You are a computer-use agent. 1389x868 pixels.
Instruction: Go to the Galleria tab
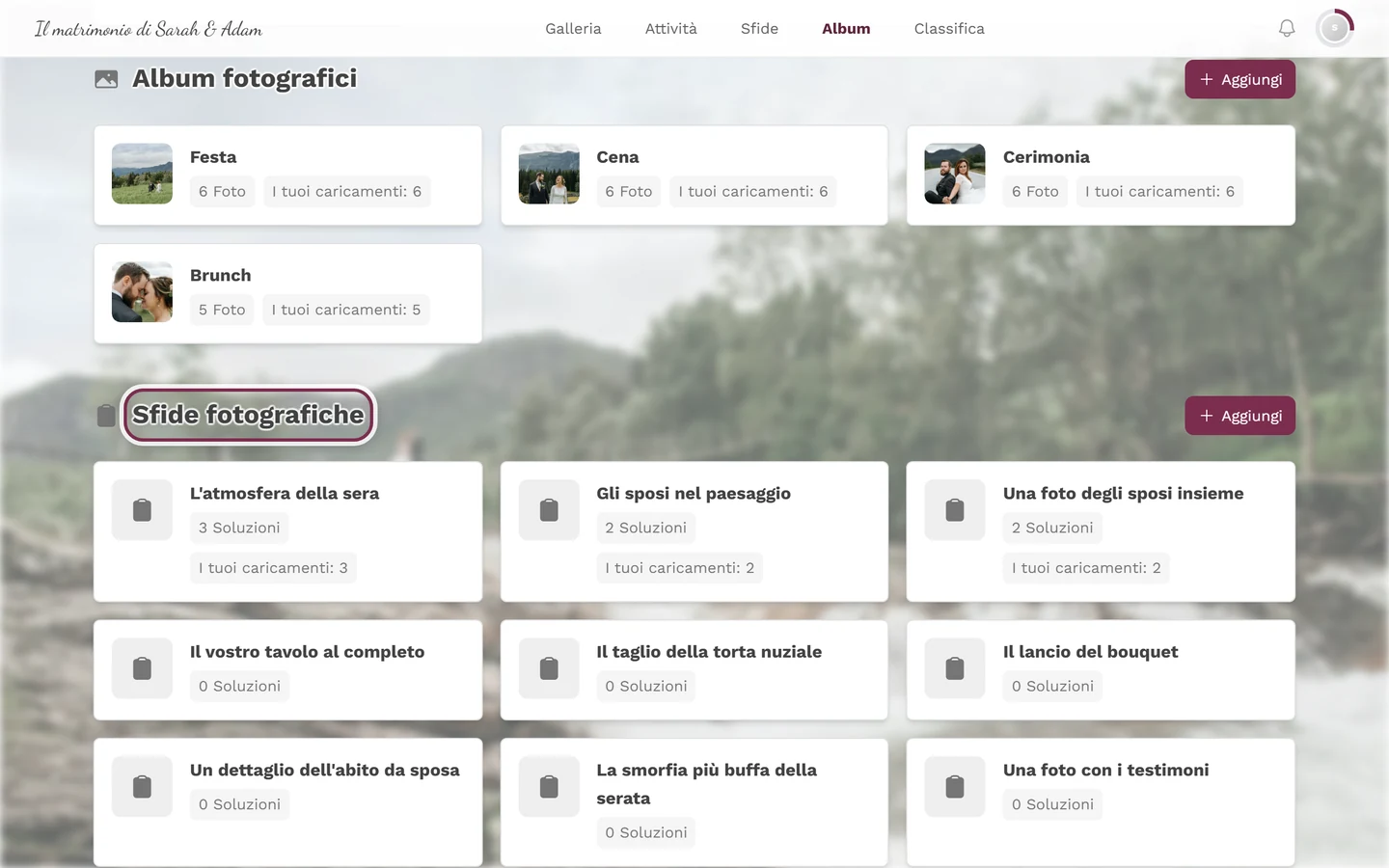click(x=573, y=29)
